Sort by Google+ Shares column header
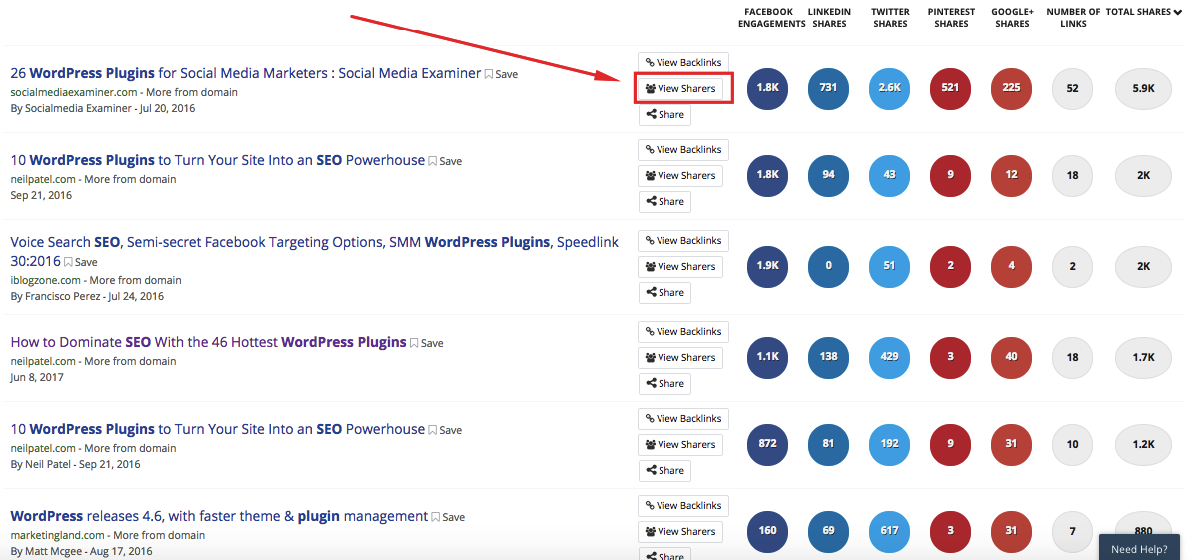Viewport: 1190px width, 560px height. coord(1012,18)
